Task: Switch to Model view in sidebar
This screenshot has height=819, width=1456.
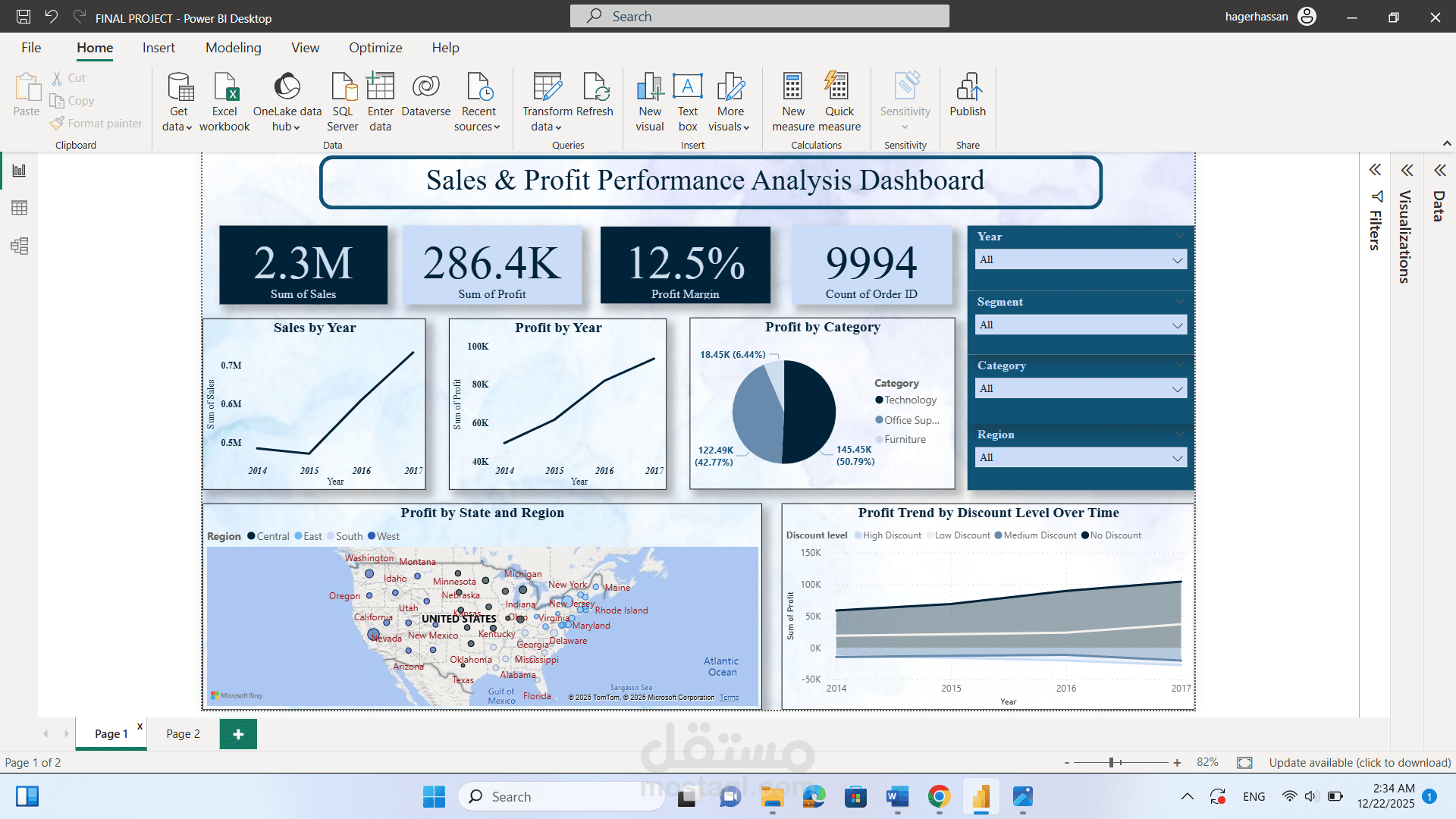Action: [20, 246]
